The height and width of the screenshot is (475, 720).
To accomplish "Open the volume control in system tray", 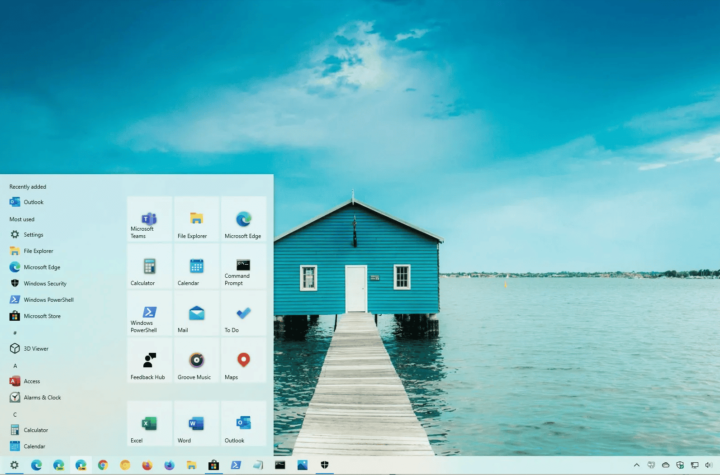I will [708, 465].
